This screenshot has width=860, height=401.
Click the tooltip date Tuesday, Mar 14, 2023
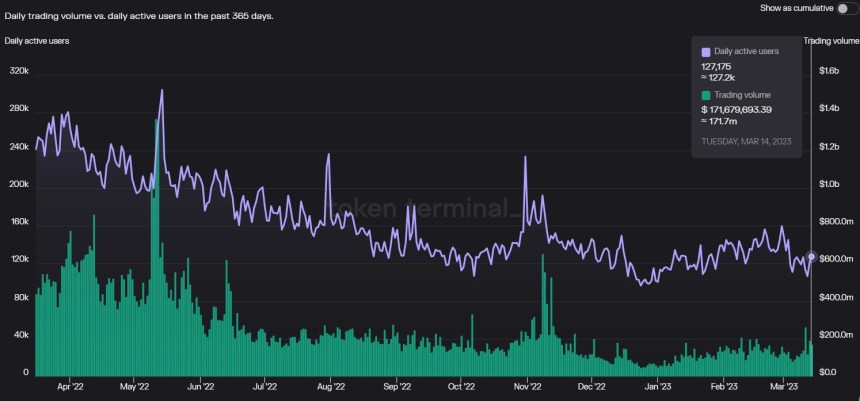pos(746,142)
